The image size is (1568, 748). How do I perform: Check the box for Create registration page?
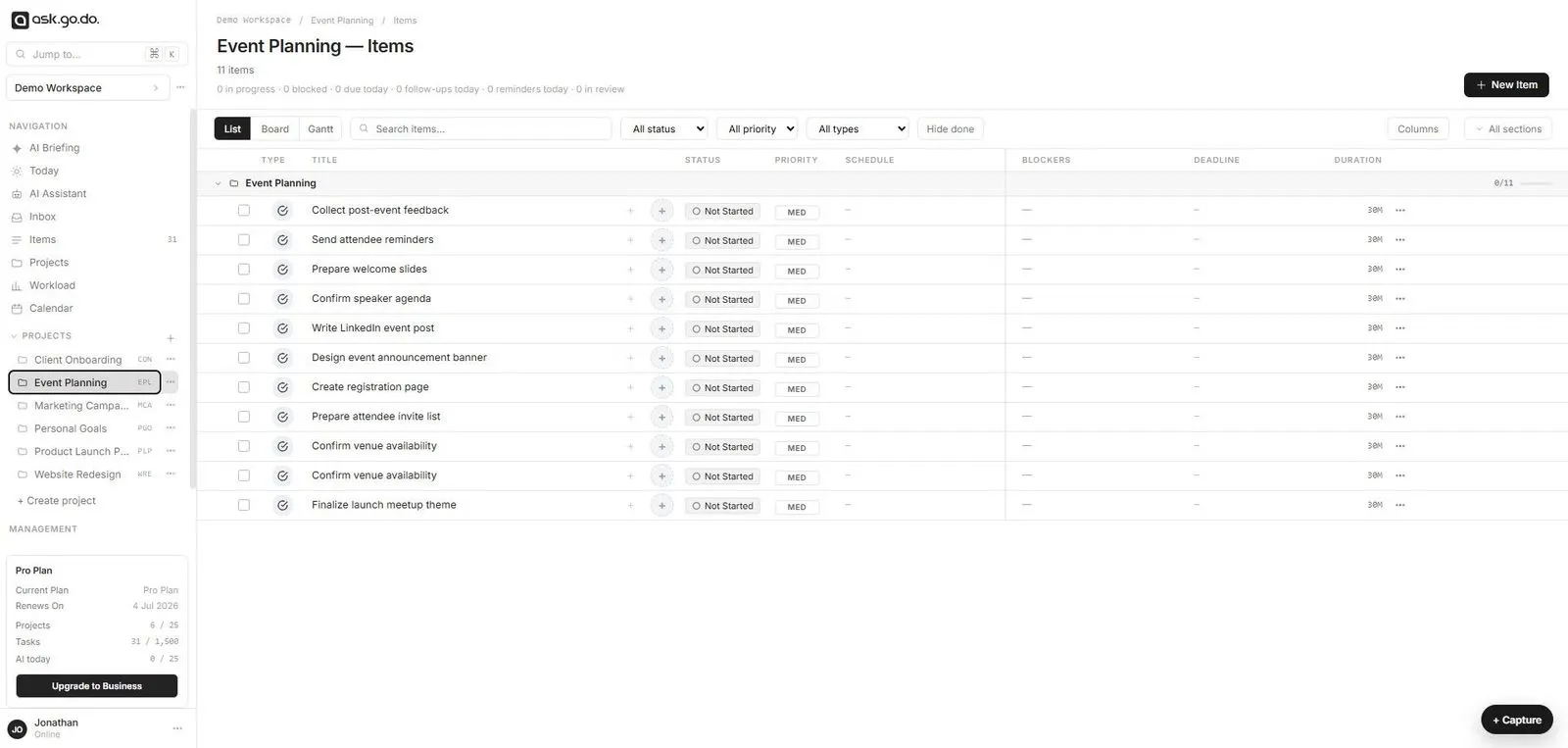click(244, 387)
